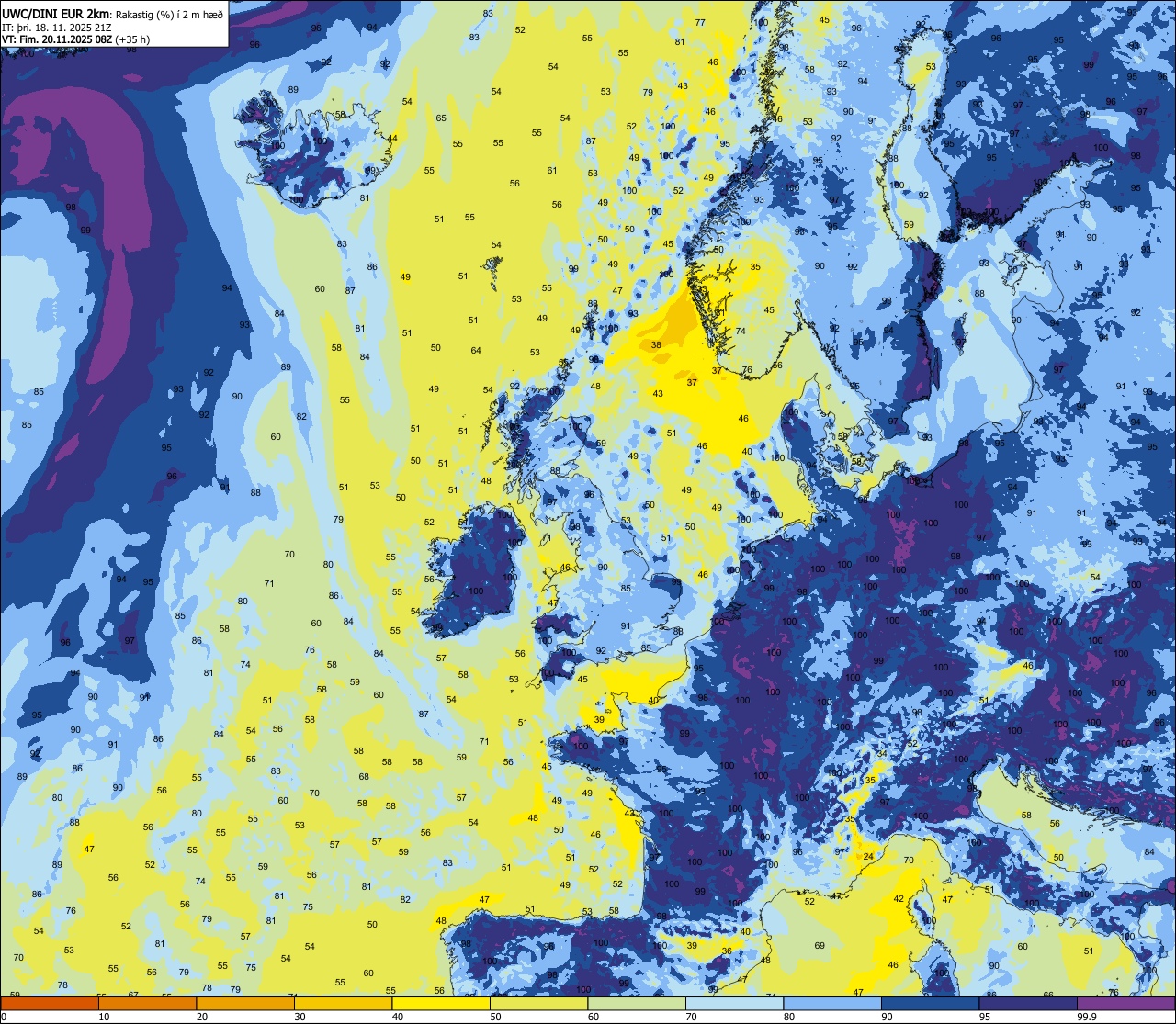Click the model title "UWC/DINI EUR 2km"

coord(57,13)
